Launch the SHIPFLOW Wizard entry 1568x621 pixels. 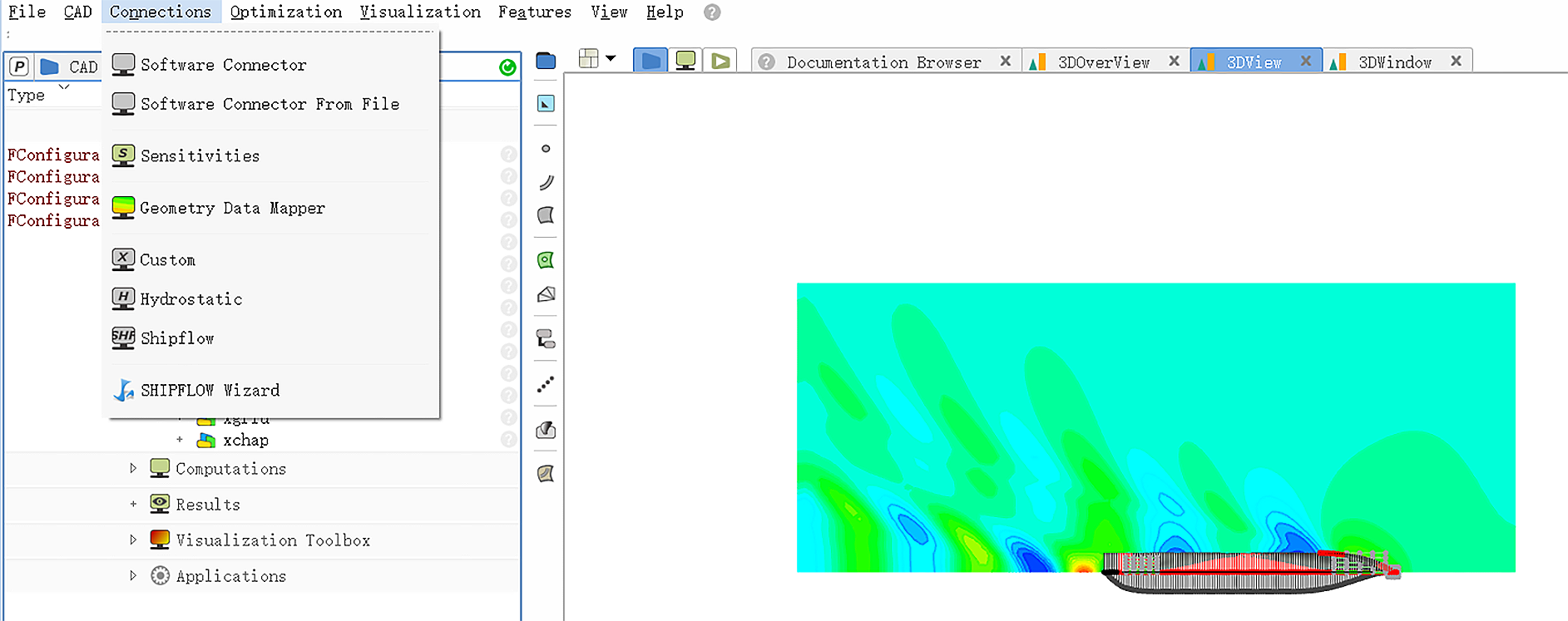(x=271, y=390)
